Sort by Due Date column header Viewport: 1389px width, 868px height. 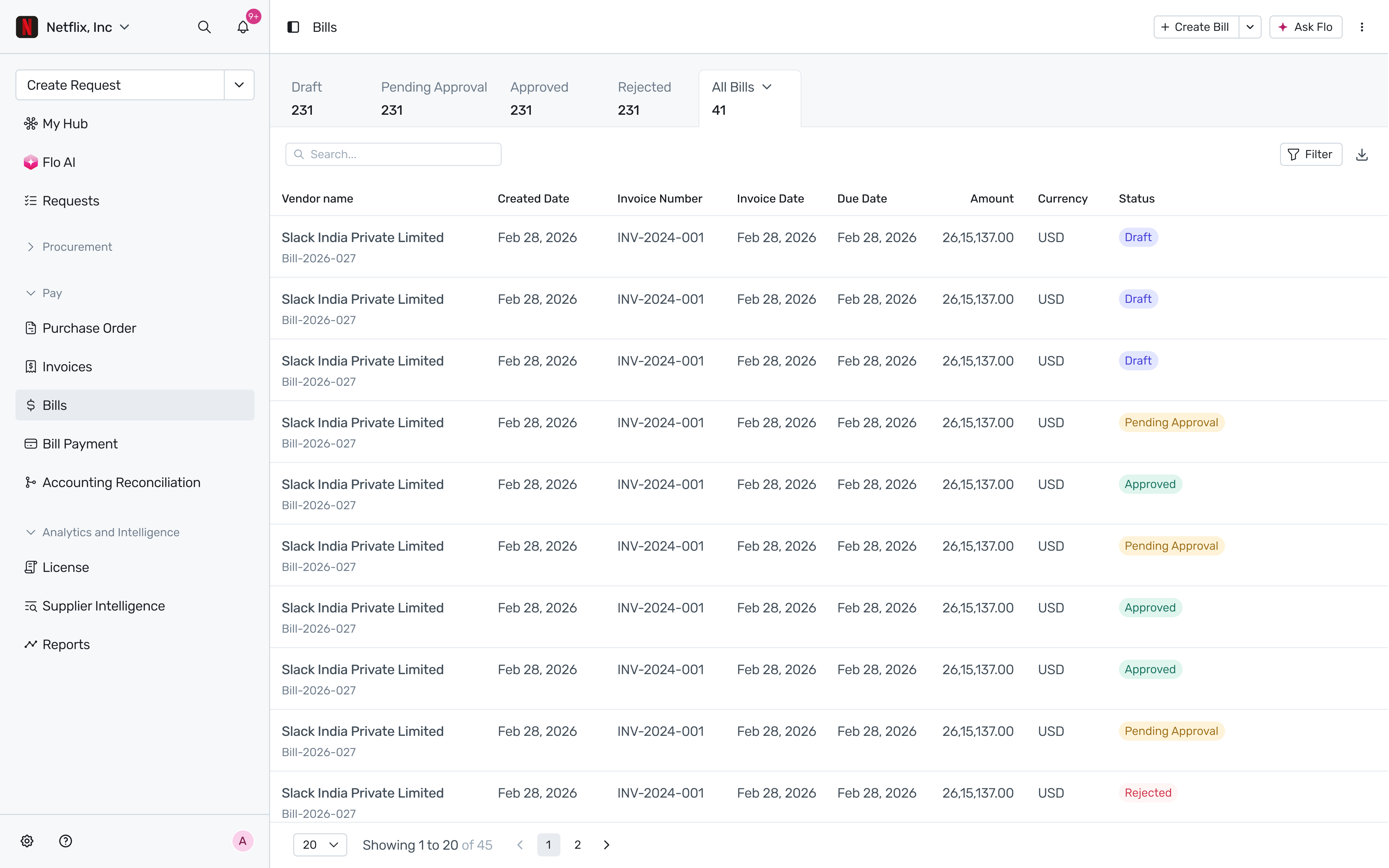tap(861, 199)
